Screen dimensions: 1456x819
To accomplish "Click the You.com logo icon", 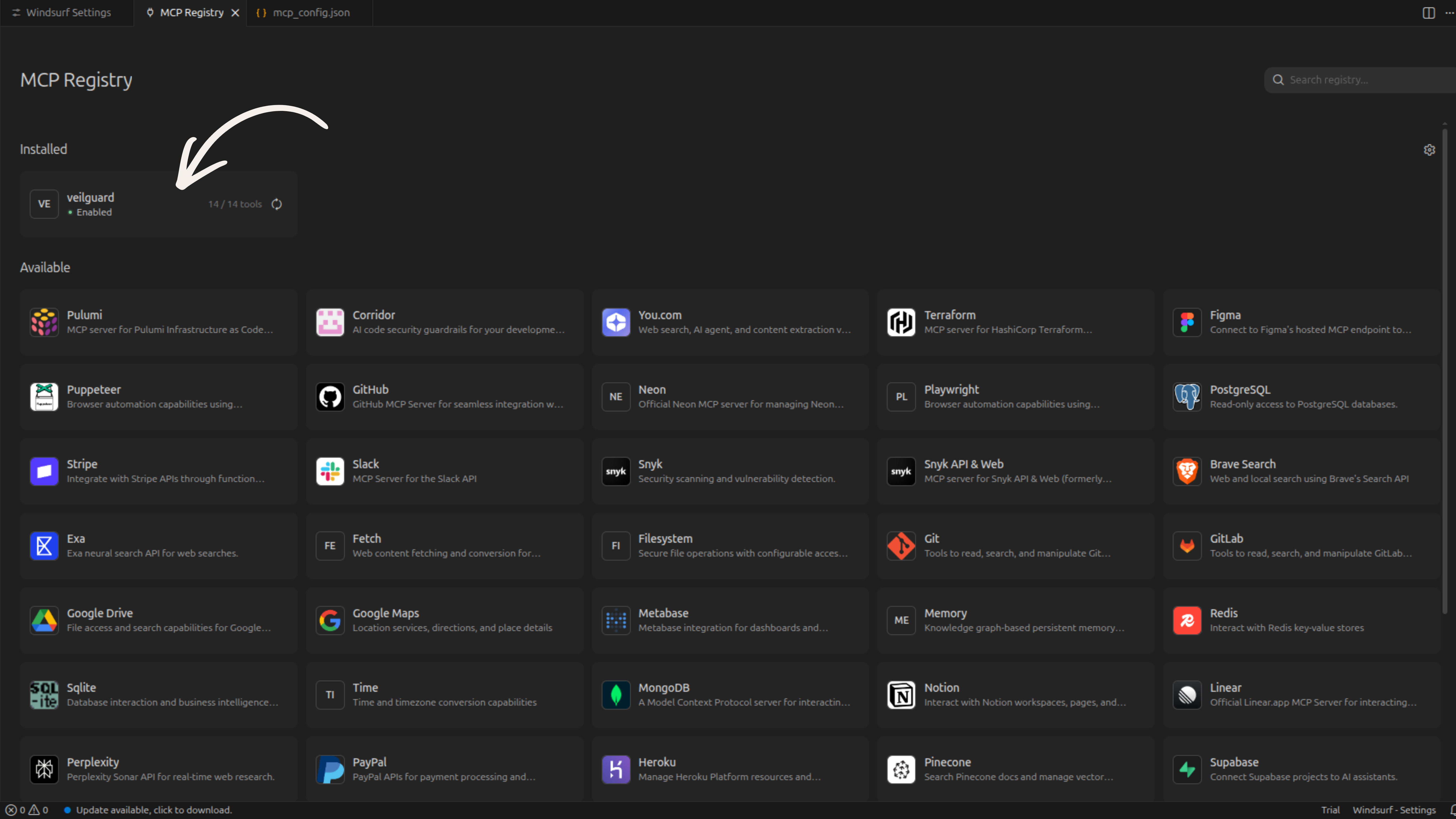I will pyautogui.click(x=616, y=322).
